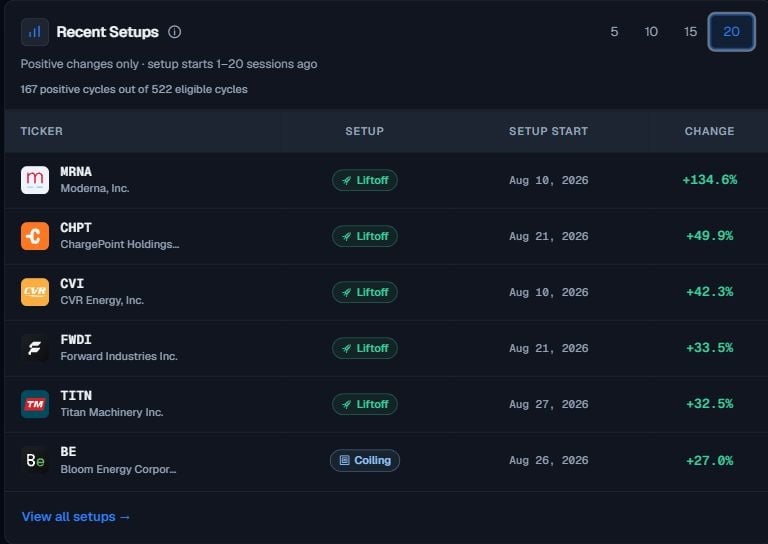Click the Forward Industries Inc. name
This screenshot has width=768, height=544.
119,356
